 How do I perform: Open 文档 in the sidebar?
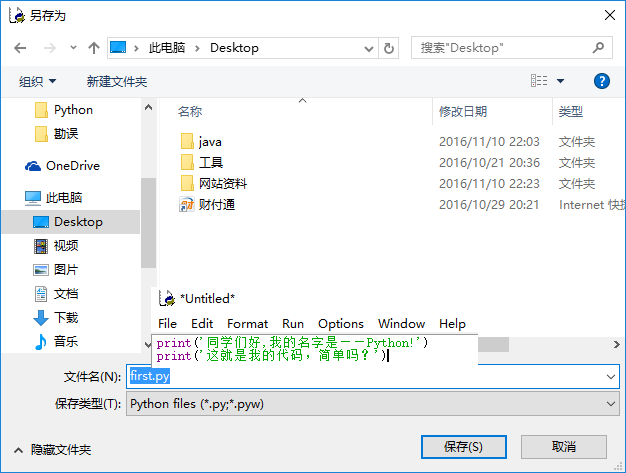[x=56, y=294]
